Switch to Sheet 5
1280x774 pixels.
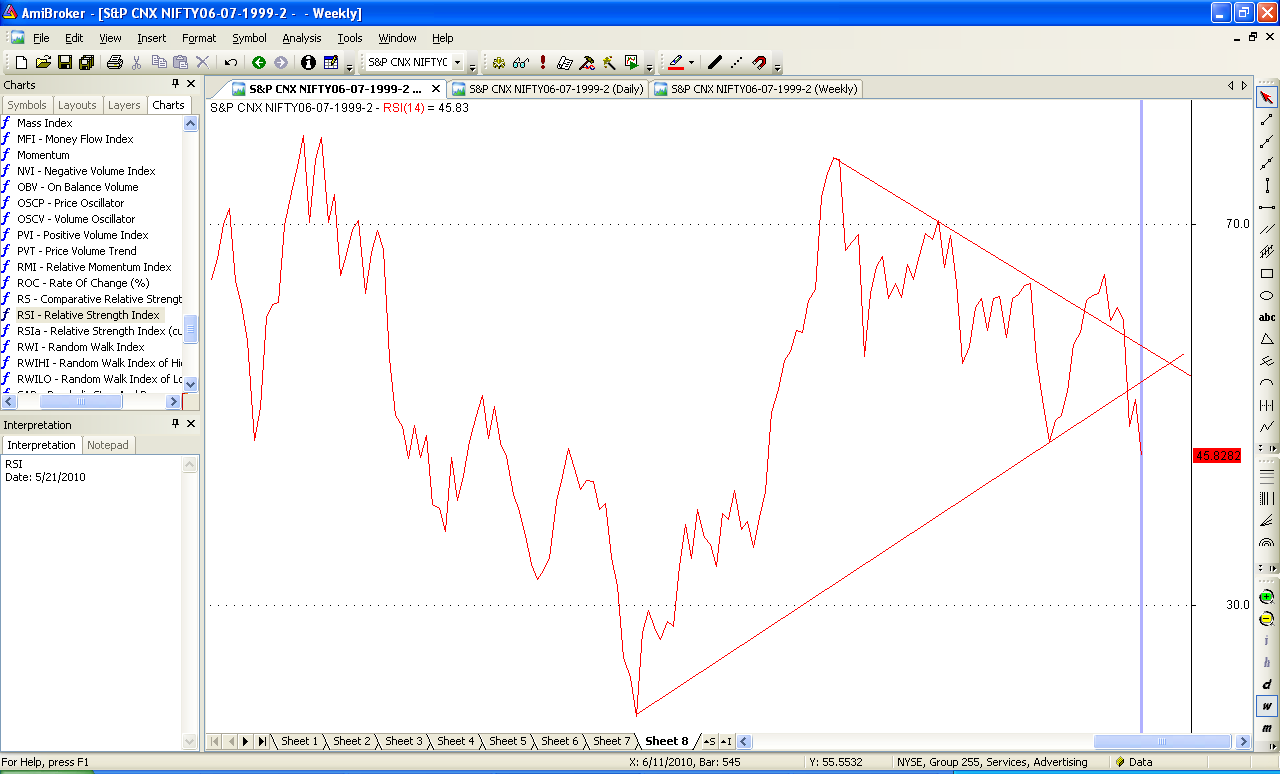507,741
